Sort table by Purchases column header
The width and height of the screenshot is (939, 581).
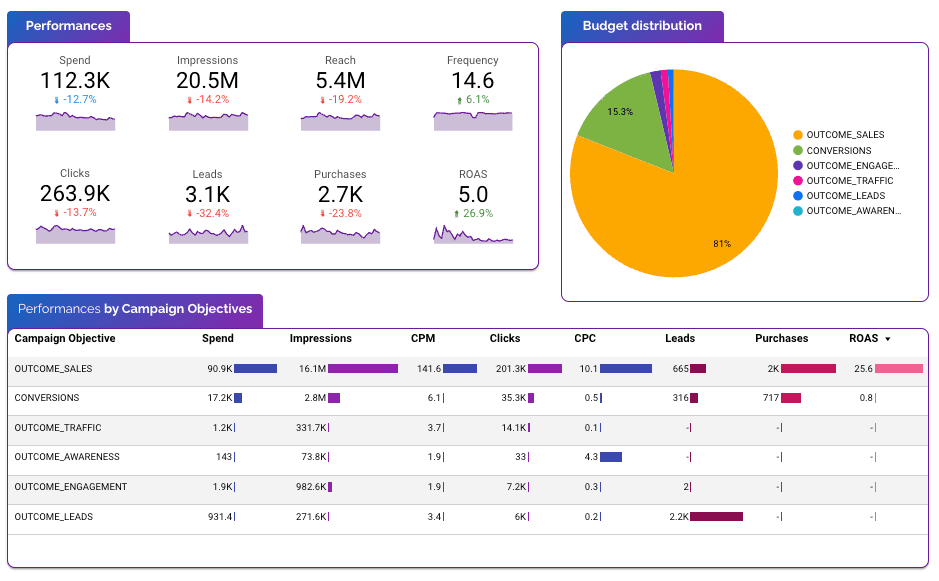coord(782,338)
